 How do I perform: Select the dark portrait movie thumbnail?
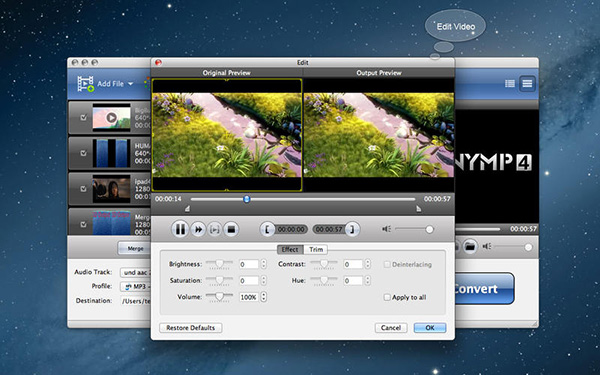pyautogui.click(x=111, y=189)
